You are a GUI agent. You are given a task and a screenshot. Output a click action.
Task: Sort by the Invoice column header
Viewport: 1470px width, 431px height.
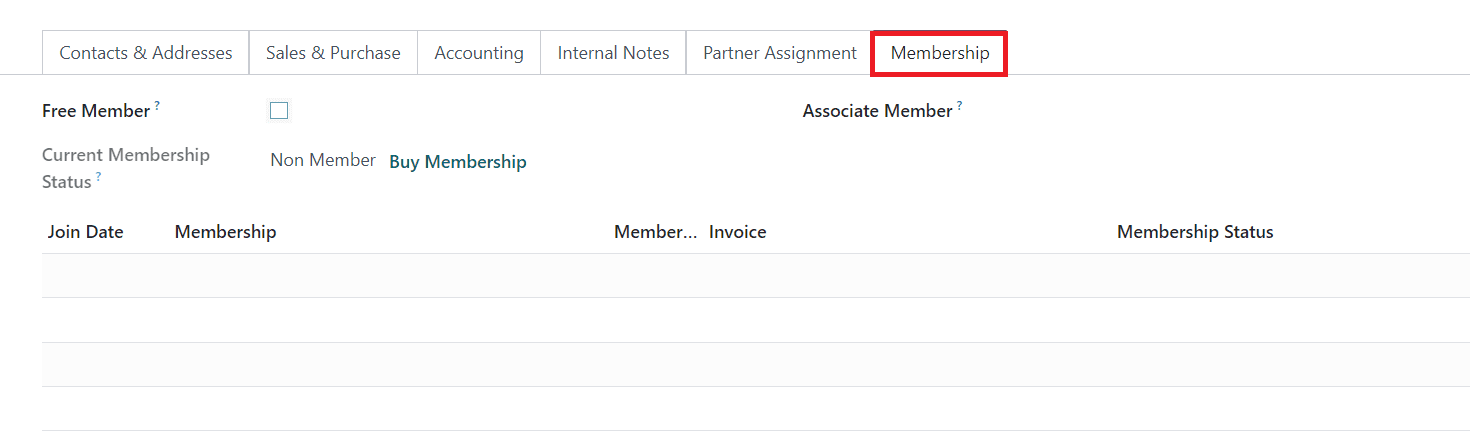[x=738, y=232]
